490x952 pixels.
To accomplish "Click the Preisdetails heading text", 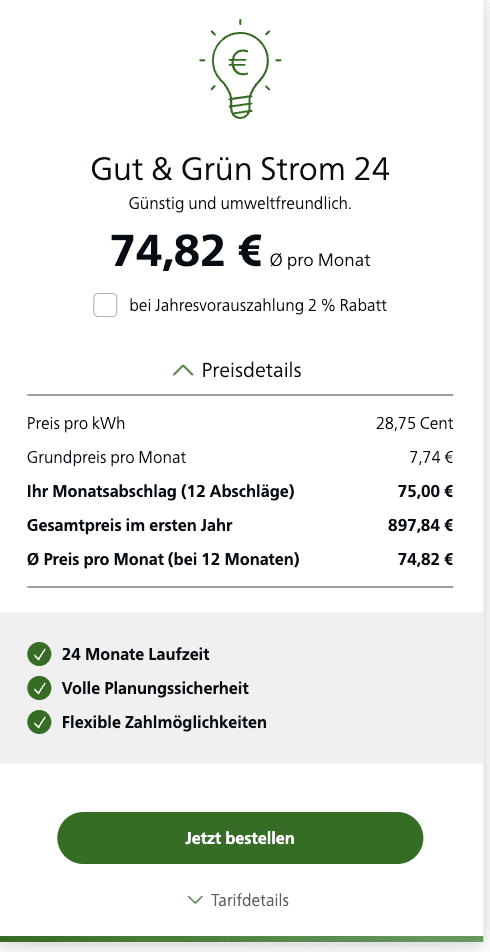I will (251, 370).
